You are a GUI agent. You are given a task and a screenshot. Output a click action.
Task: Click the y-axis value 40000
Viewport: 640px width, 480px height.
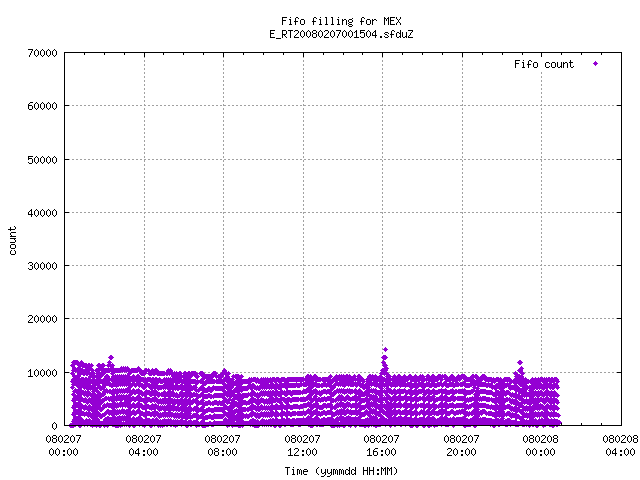click(42, 213)
